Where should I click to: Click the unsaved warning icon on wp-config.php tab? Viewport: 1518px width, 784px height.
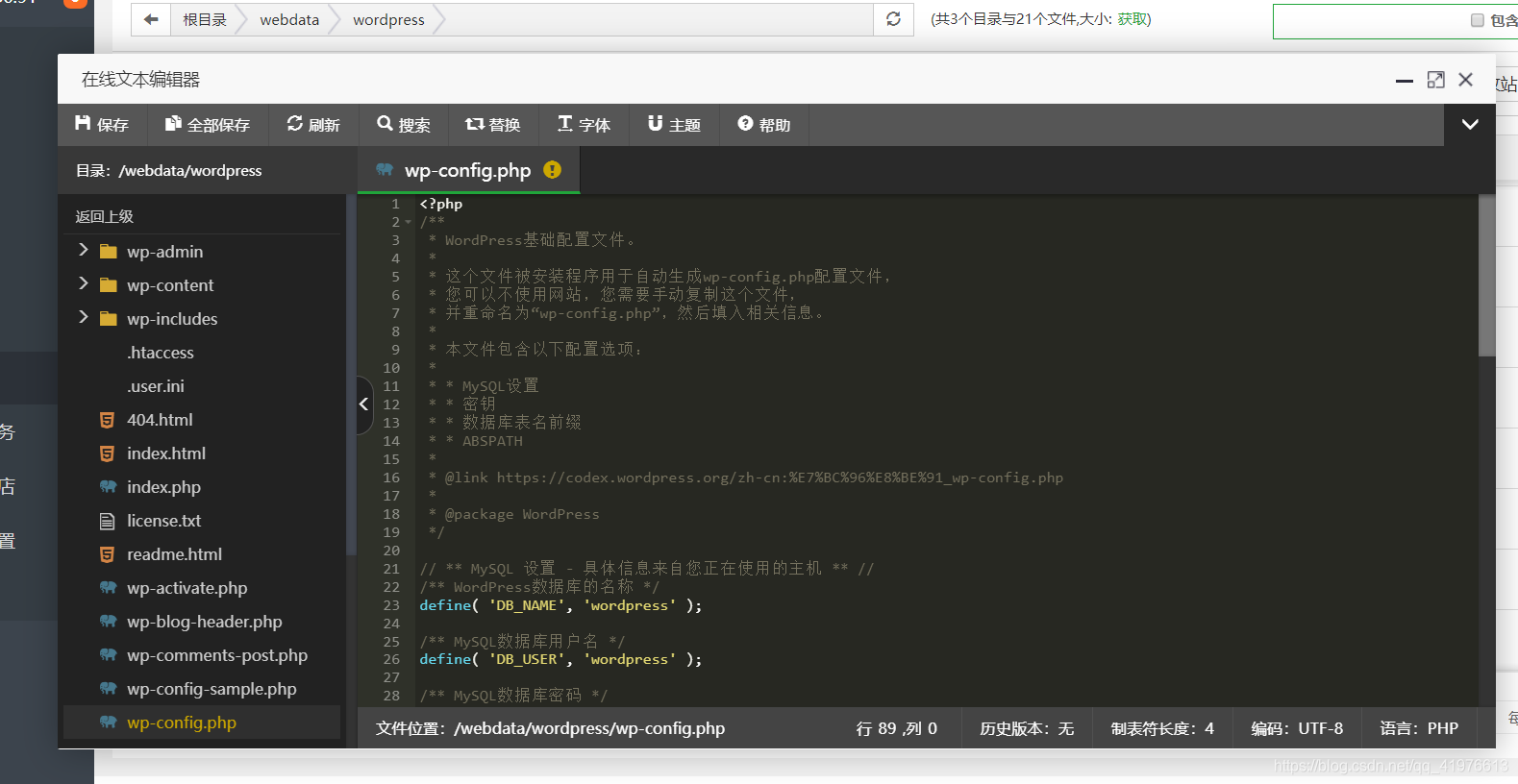click(553, 170)
